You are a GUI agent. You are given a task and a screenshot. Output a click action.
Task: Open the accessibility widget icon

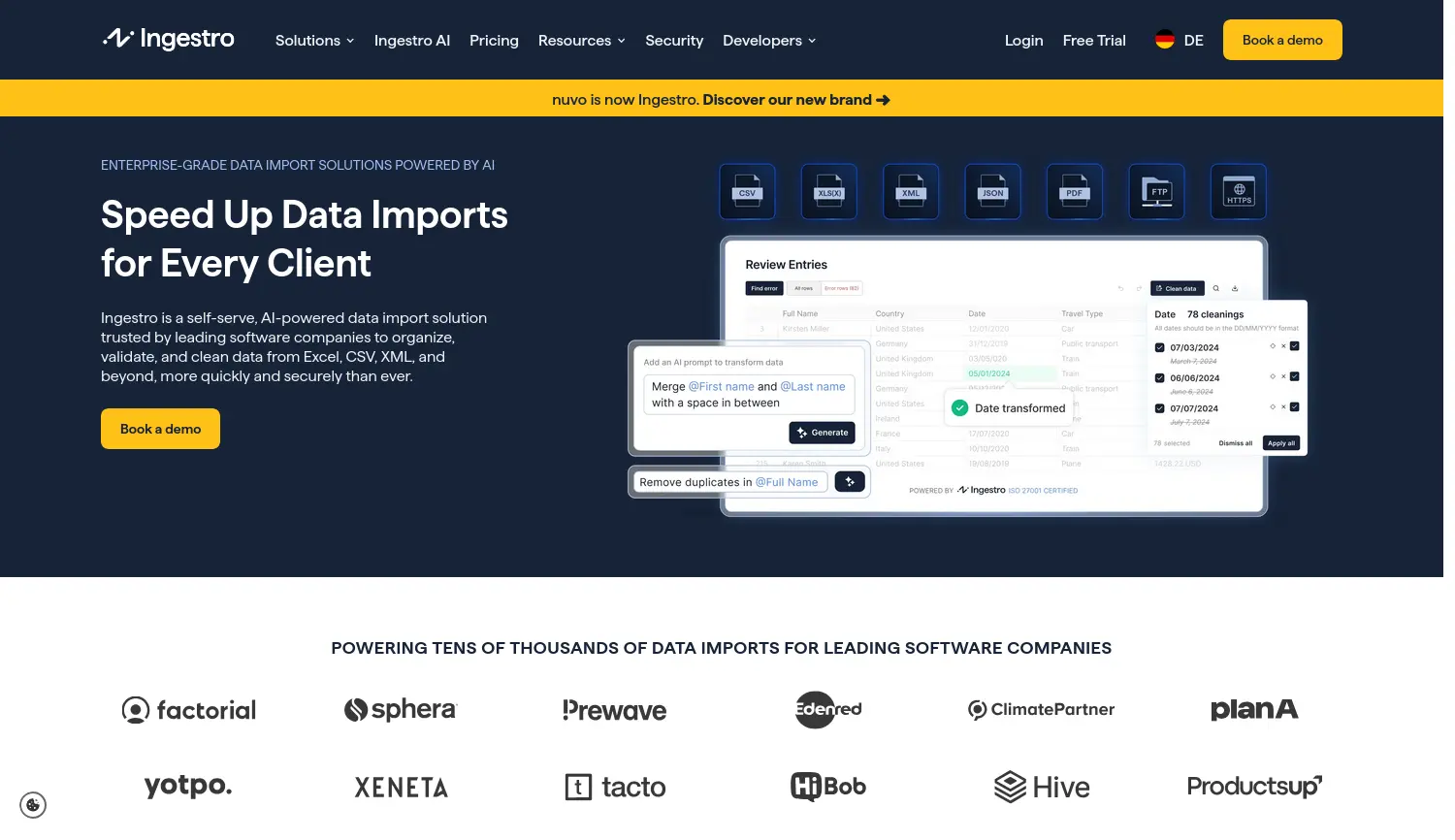[x=33, y=805]
